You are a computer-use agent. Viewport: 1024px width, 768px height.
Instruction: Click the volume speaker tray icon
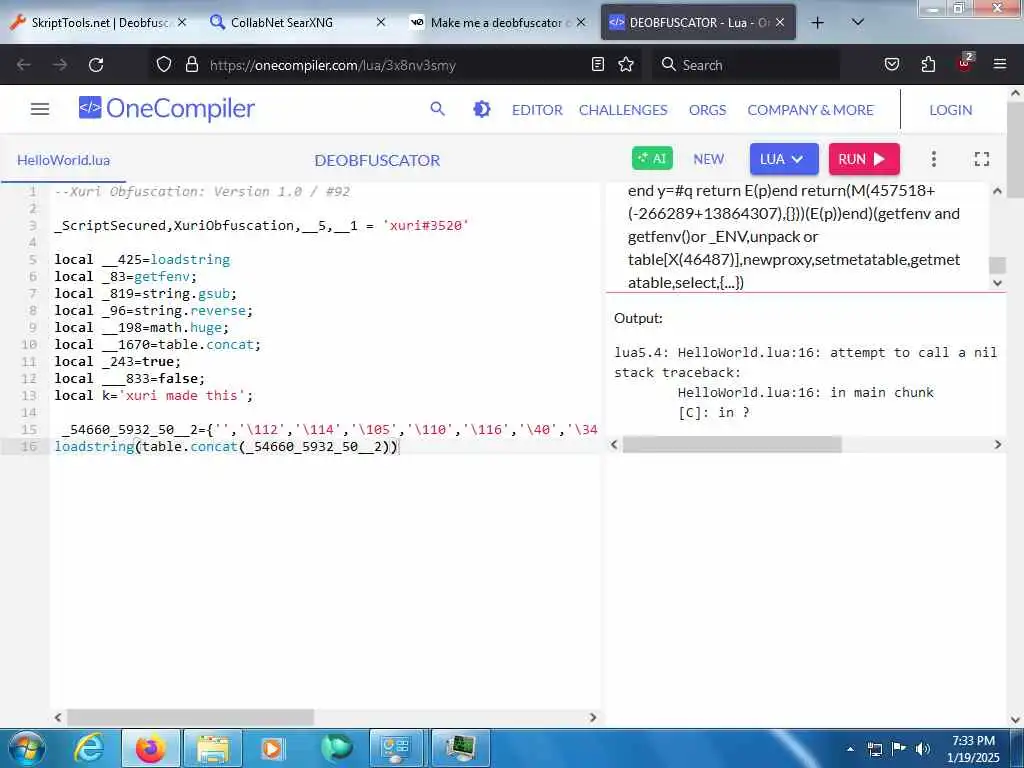(923, 749)
